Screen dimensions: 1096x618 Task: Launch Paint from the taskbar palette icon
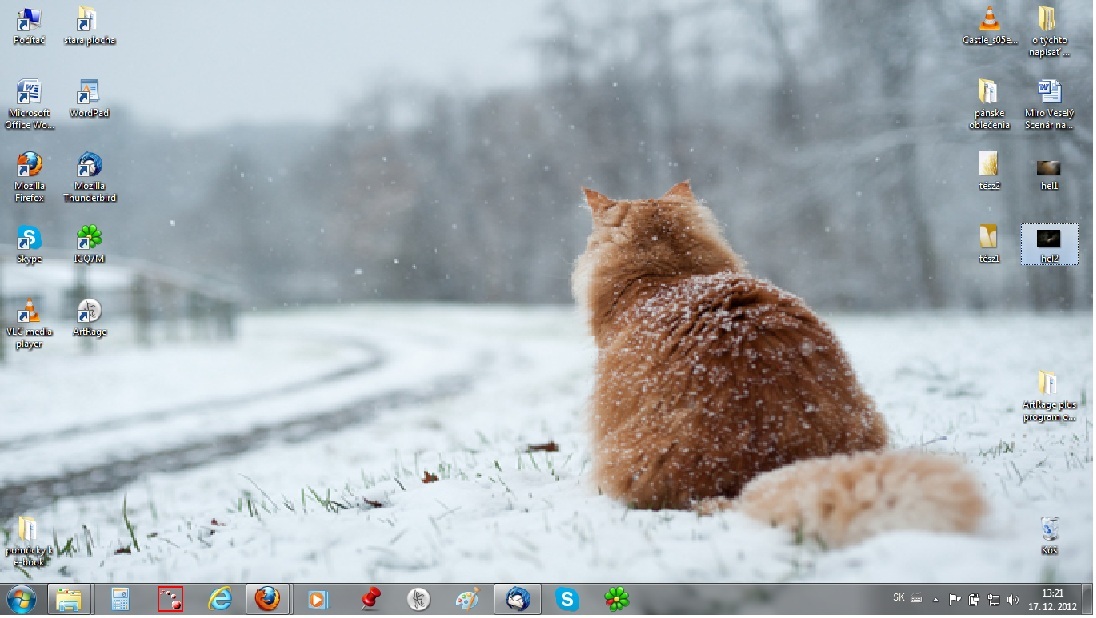click(467, 599)
